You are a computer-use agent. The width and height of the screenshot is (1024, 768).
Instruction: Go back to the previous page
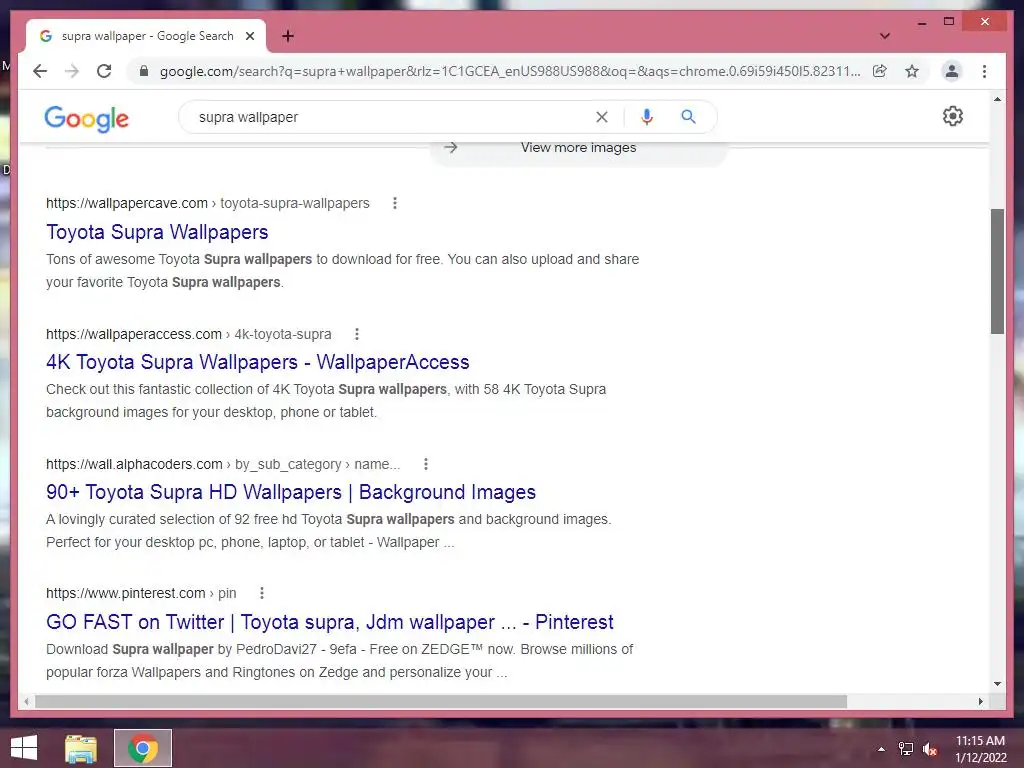pyautogui.click(x=40, y=71)
